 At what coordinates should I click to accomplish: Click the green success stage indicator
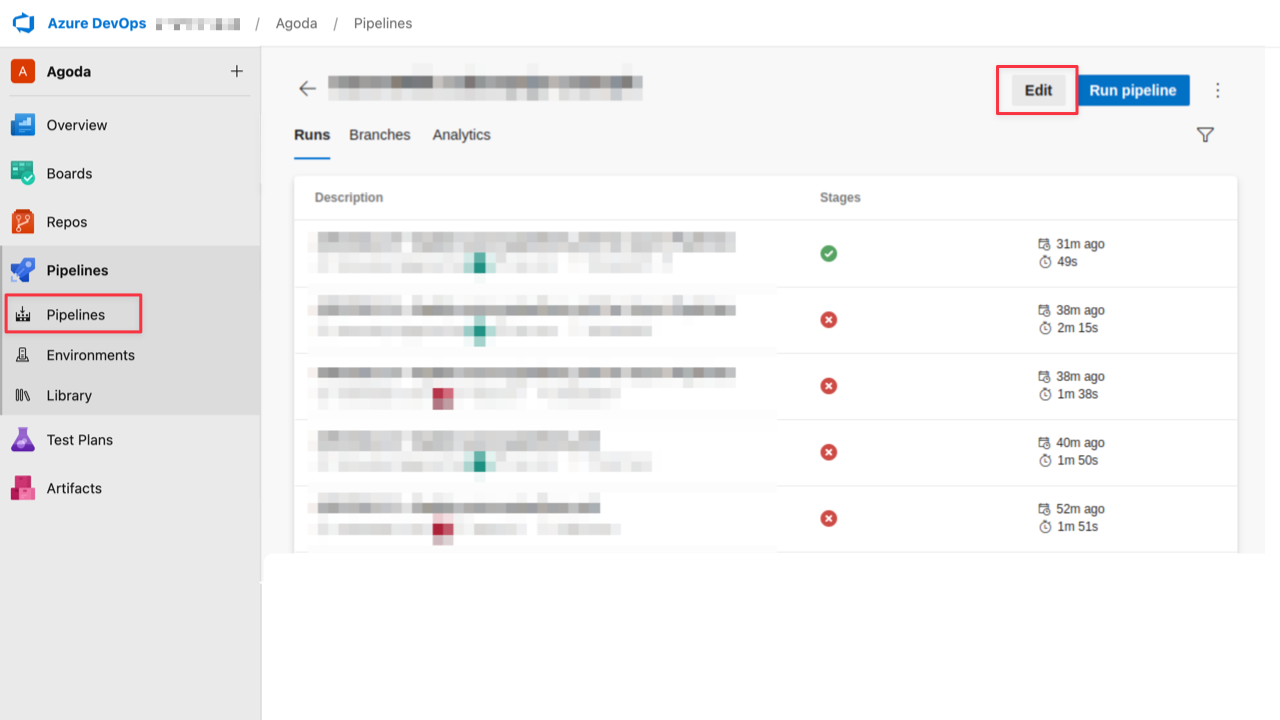pos(828,253)
